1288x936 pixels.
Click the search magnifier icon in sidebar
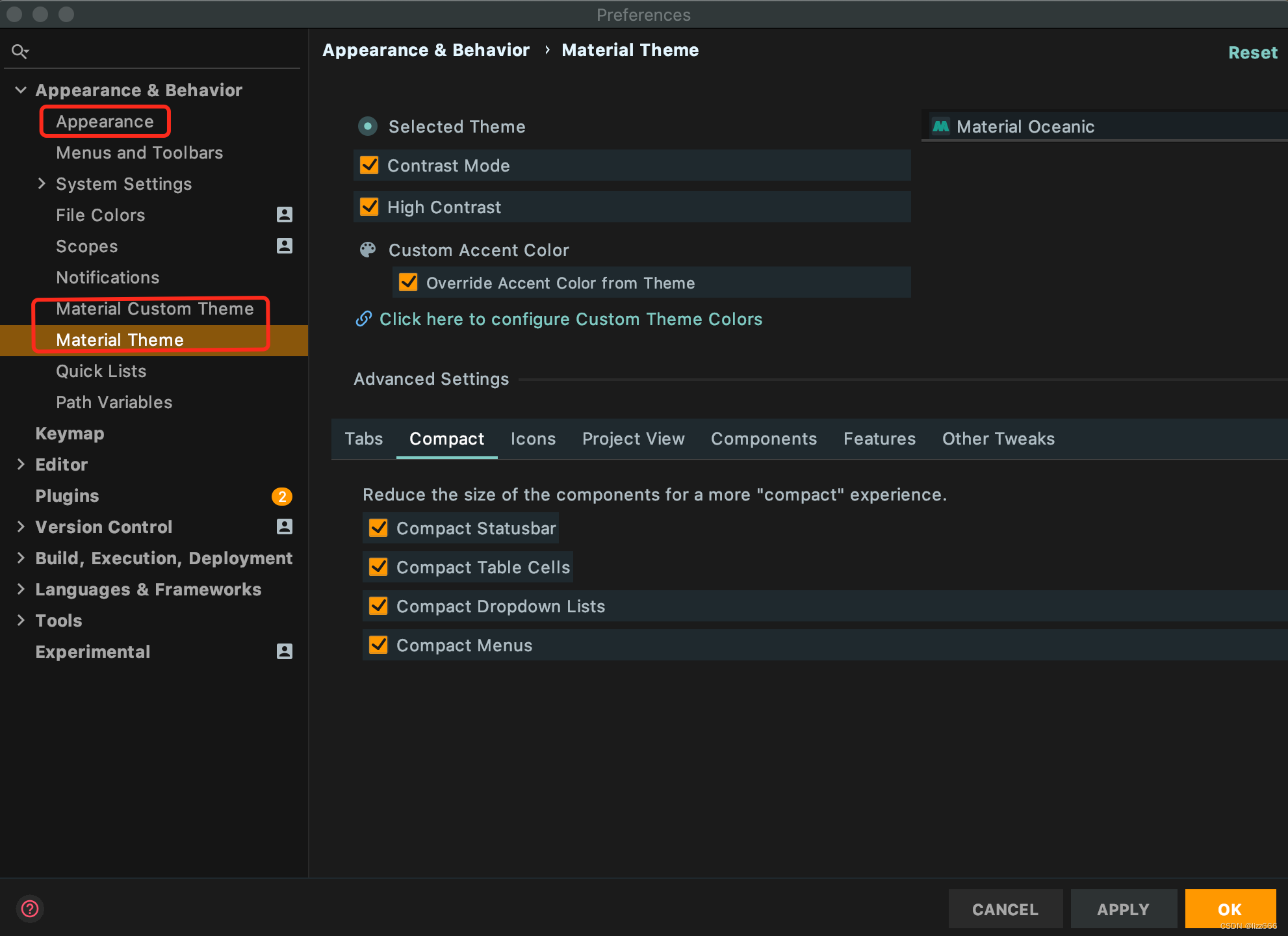coord(19,51)
